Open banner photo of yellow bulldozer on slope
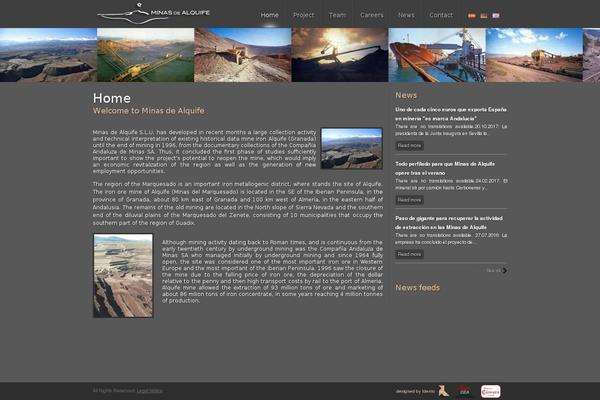600x400 pixels. (x=243, y=55)
